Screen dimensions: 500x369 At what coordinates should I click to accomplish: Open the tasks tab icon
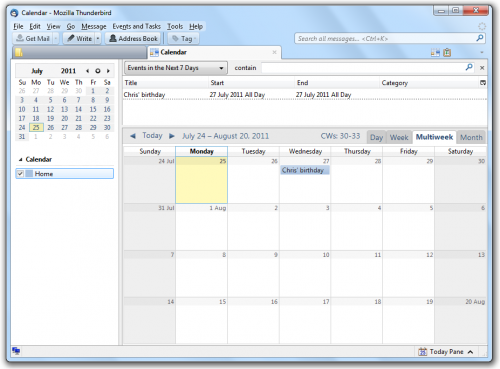click(447, 52)
